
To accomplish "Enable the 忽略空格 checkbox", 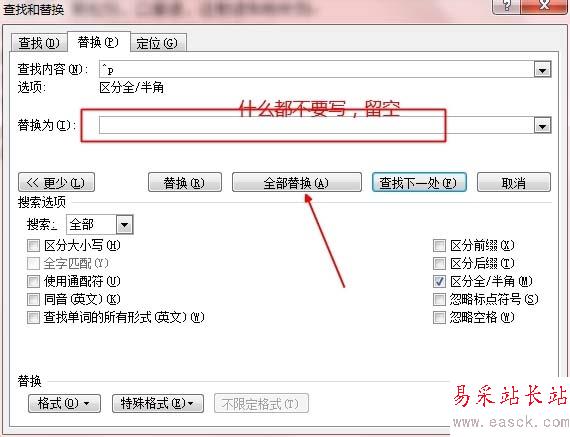I will point(439,317).
